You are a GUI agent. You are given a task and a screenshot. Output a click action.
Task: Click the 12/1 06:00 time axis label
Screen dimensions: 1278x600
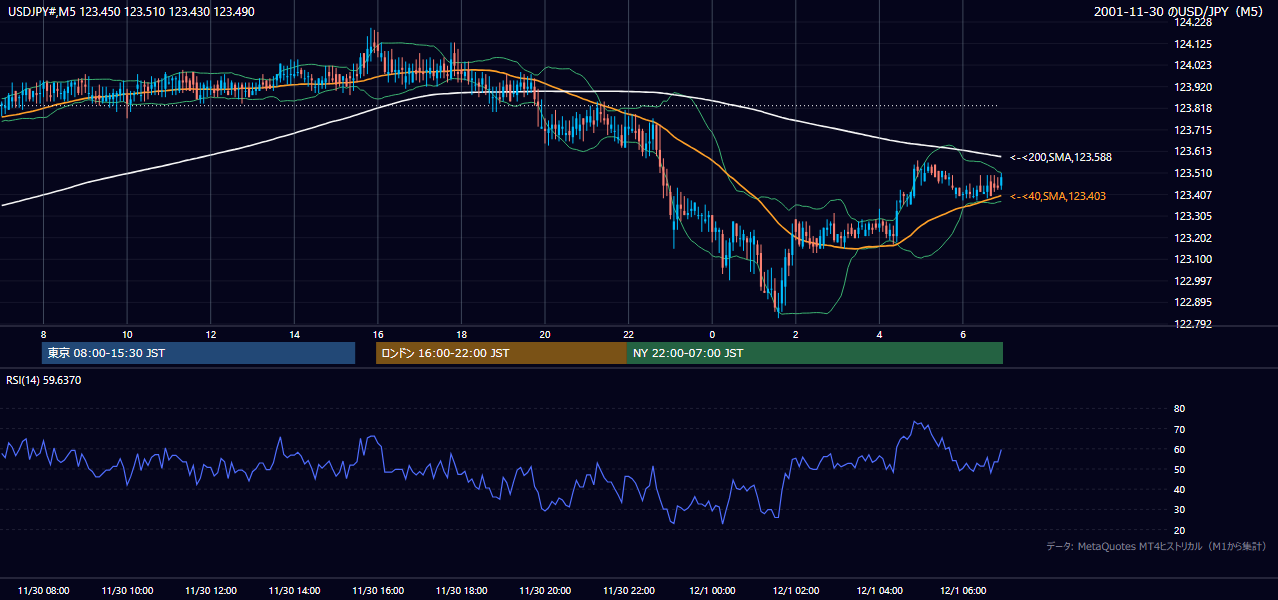point(964,591)
